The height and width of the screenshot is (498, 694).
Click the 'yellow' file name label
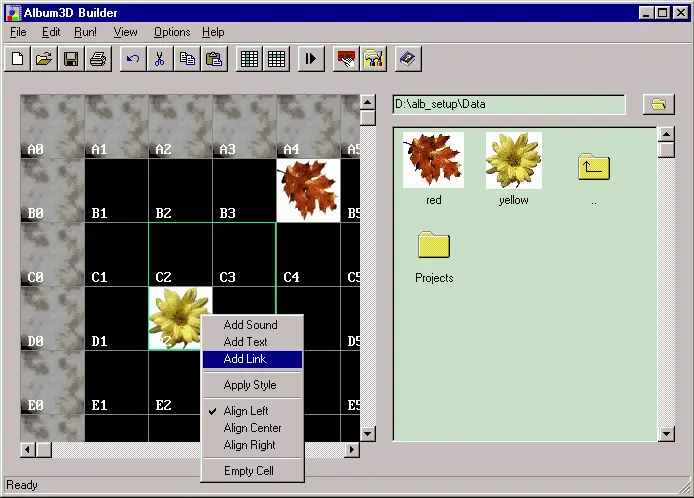tap(513, 200)
